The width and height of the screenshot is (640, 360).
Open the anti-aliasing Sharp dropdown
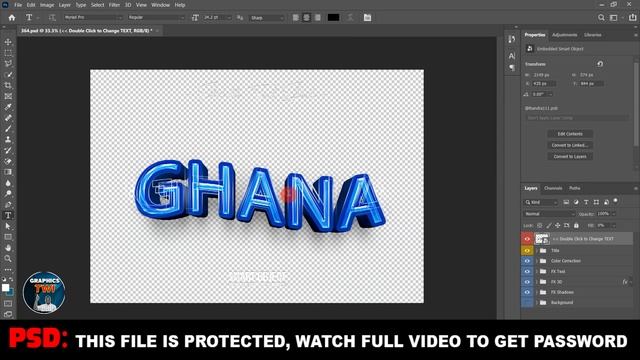(x=267, y=18)
